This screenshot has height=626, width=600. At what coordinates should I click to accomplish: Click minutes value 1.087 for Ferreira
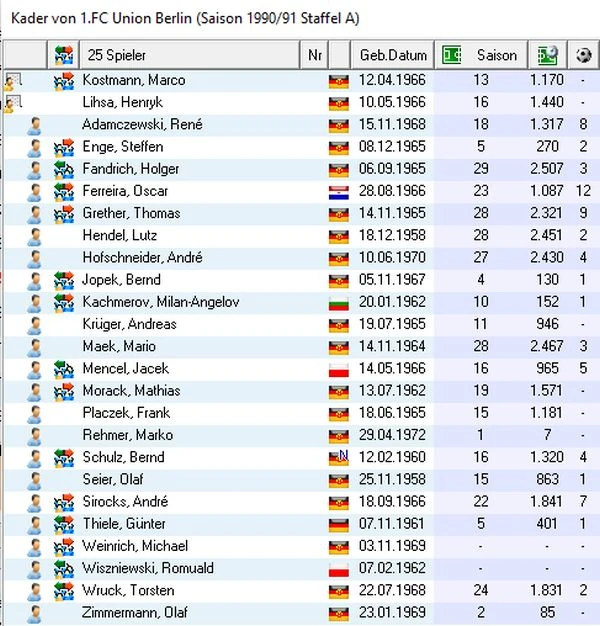(546, 191)
